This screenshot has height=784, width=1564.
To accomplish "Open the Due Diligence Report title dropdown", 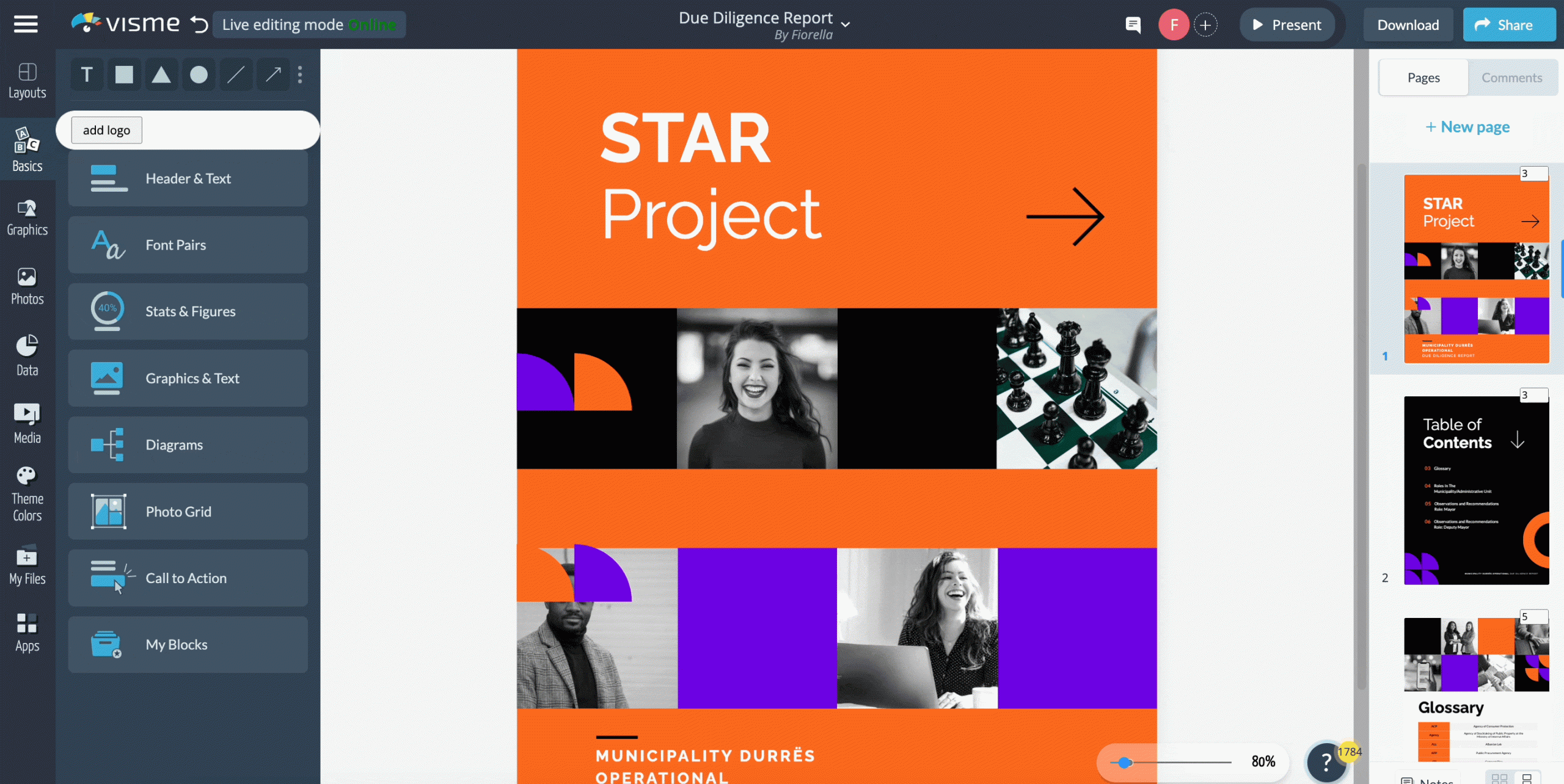I will 846,24.
